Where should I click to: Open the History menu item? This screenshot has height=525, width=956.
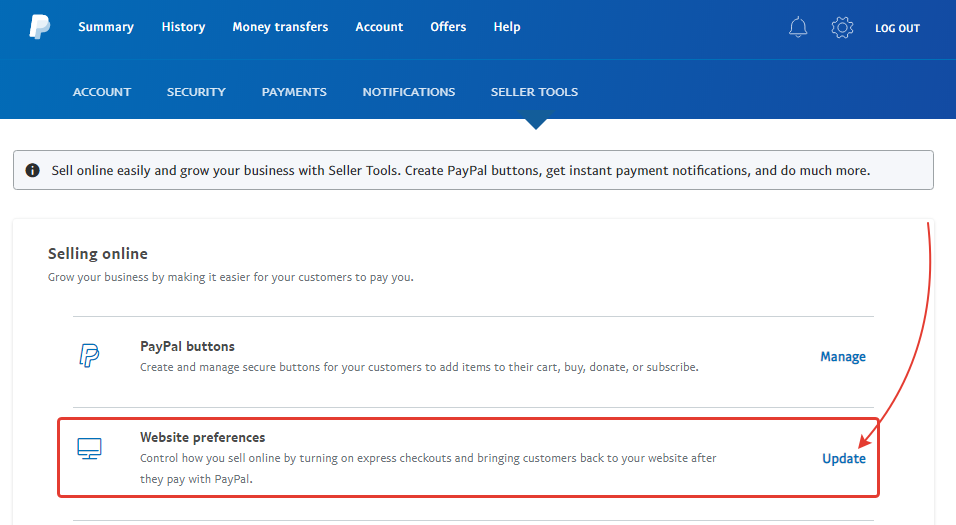pos(184,27)
